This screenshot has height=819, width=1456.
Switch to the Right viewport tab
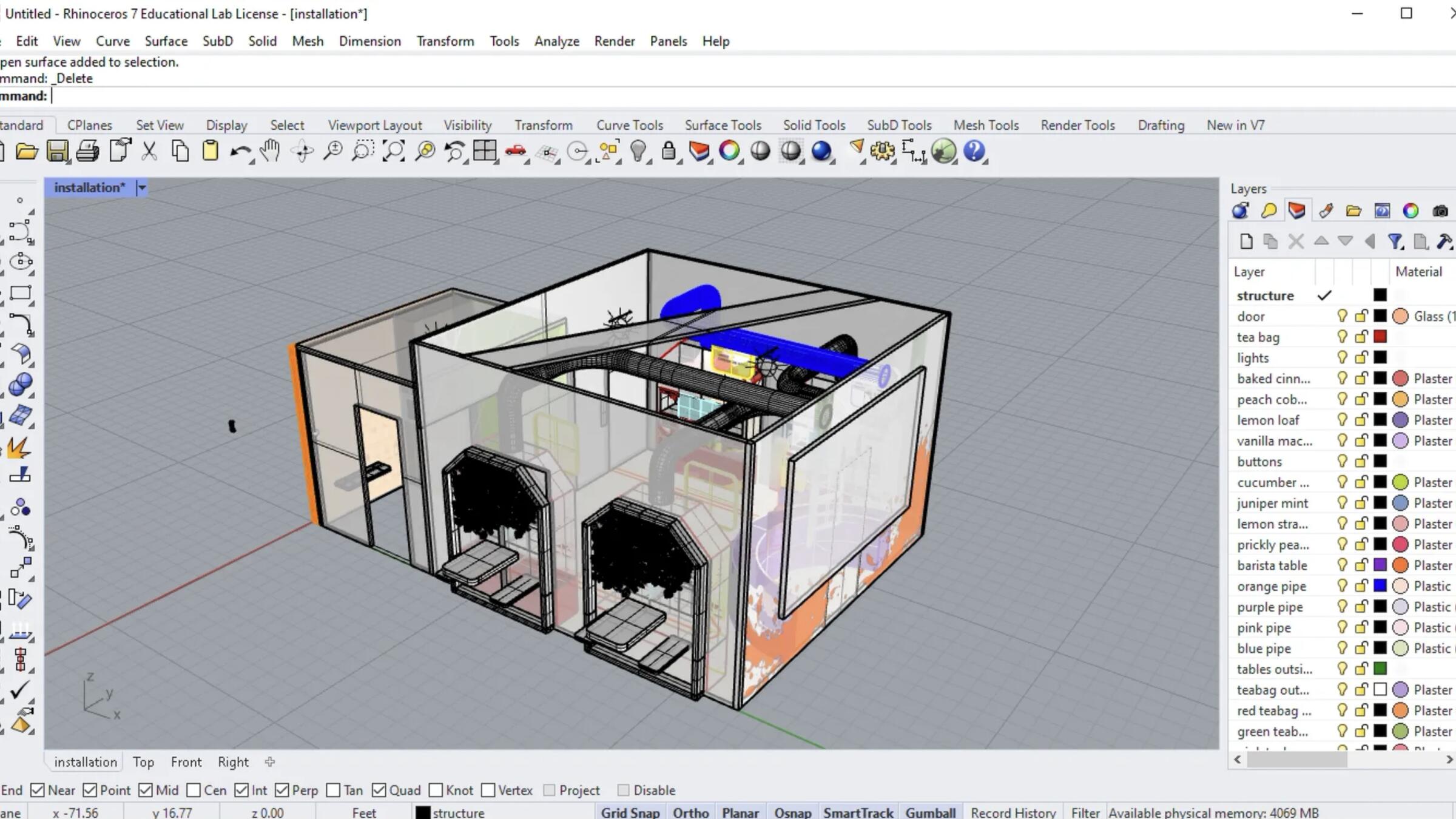pyautogui.click(x=233, y=761)
